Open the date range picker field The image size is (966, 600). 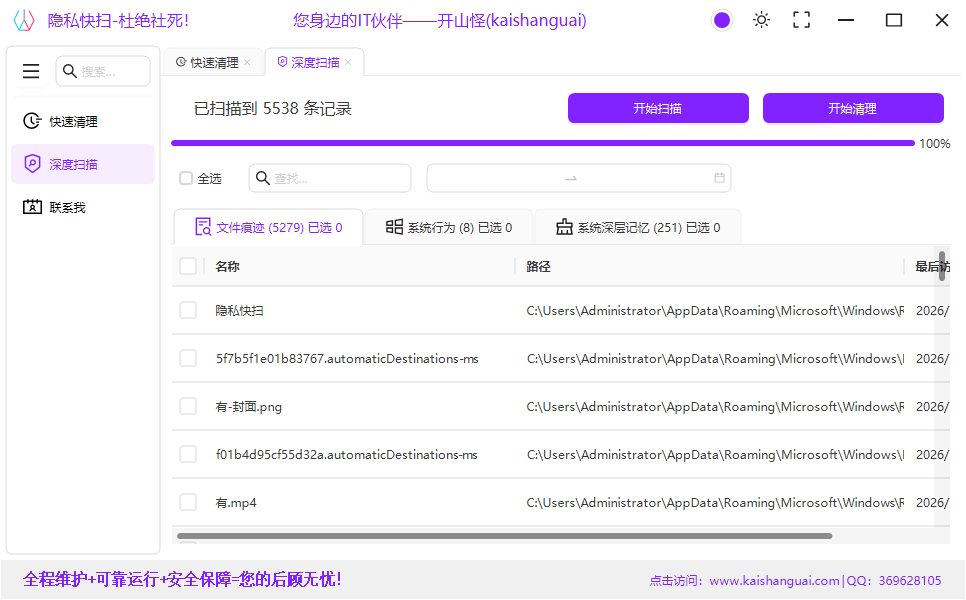coord(578,178)
